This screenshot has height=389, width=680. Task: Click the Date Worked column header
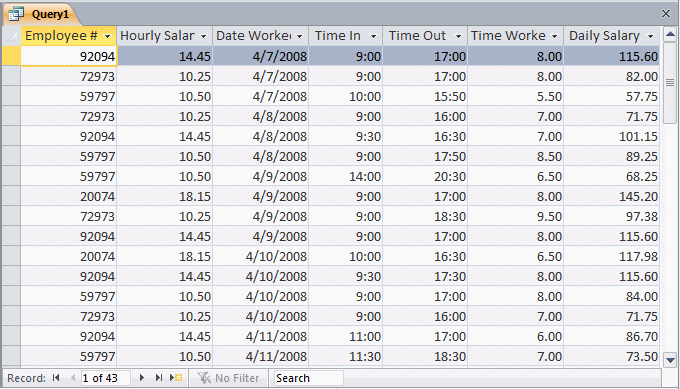pos(261,36)
